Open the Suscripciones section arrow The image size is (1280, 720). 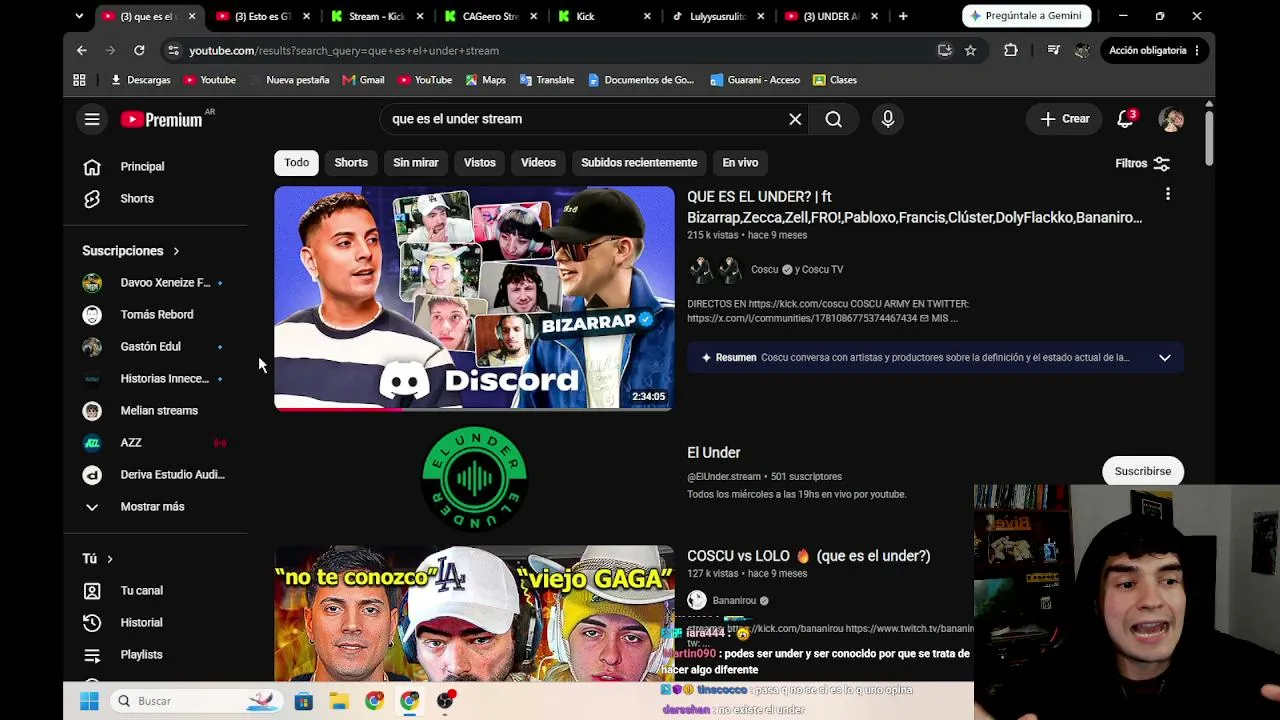[176, 251]
